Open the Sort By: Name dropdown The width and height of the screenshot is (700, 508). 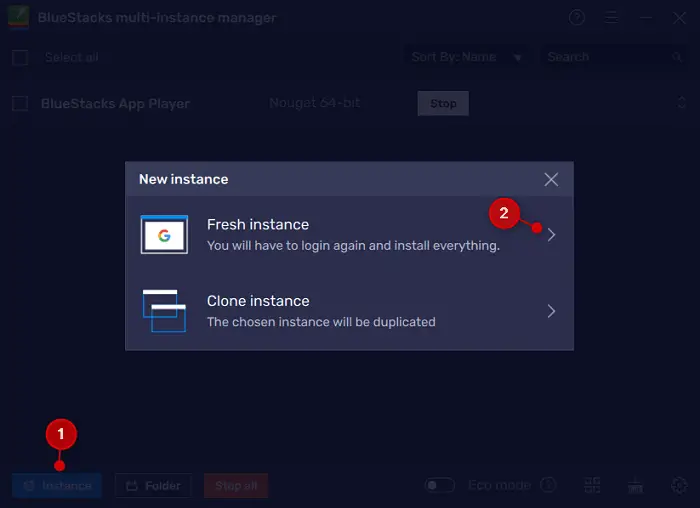(x=467, y=58)
